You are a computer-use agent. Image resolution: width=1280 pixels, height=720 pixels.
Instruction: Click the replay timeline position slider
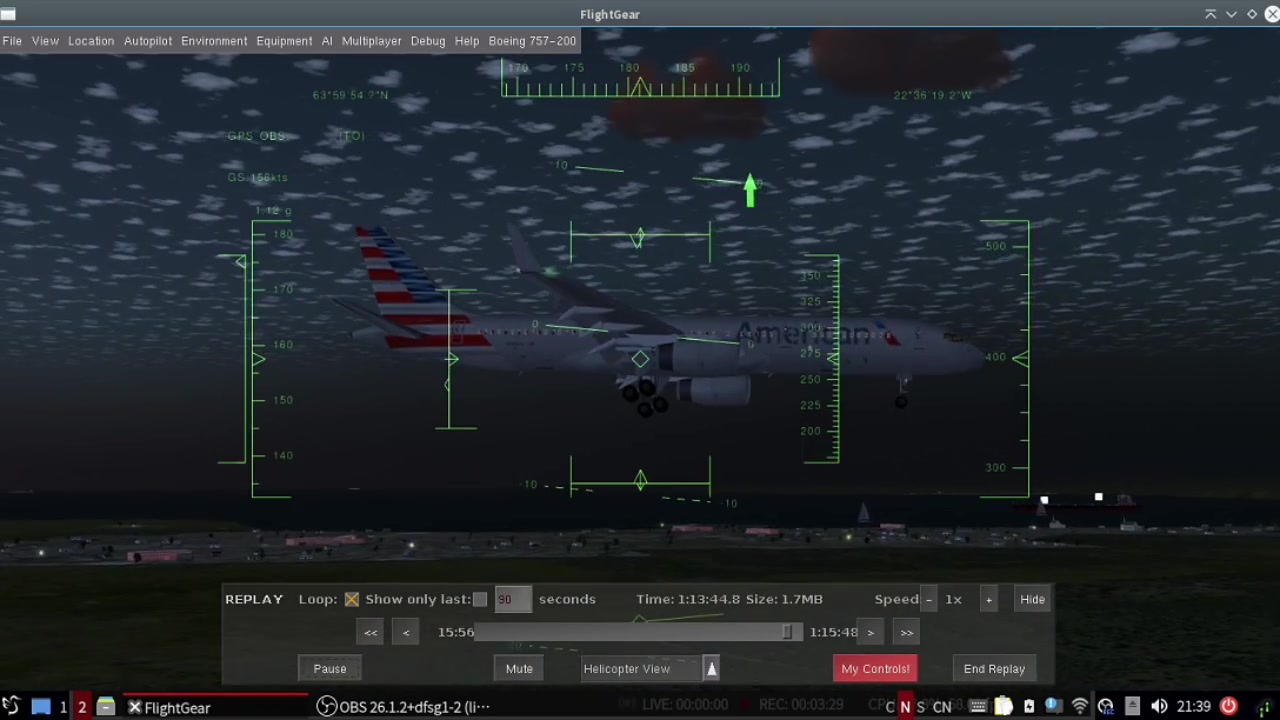[786, 631]
